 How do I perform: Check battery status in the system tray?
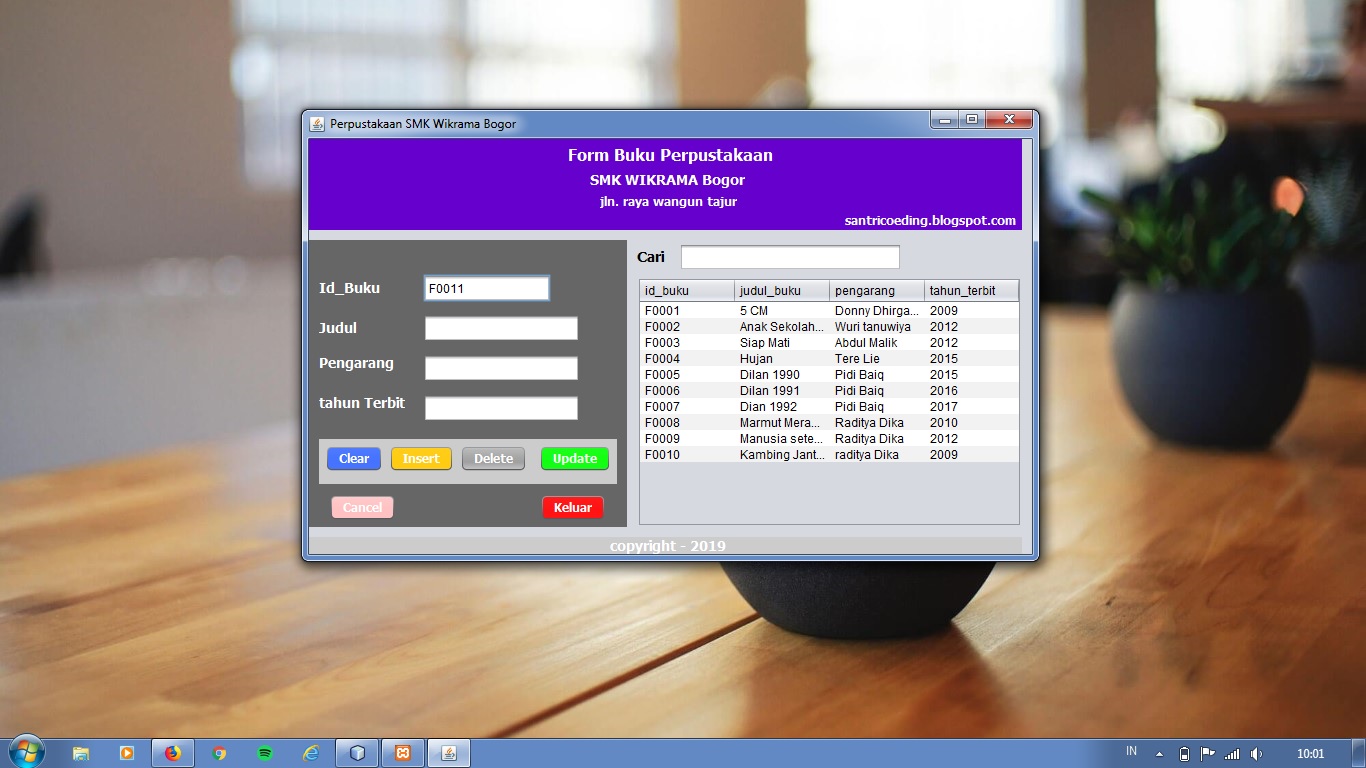(x=1184, y=752)
